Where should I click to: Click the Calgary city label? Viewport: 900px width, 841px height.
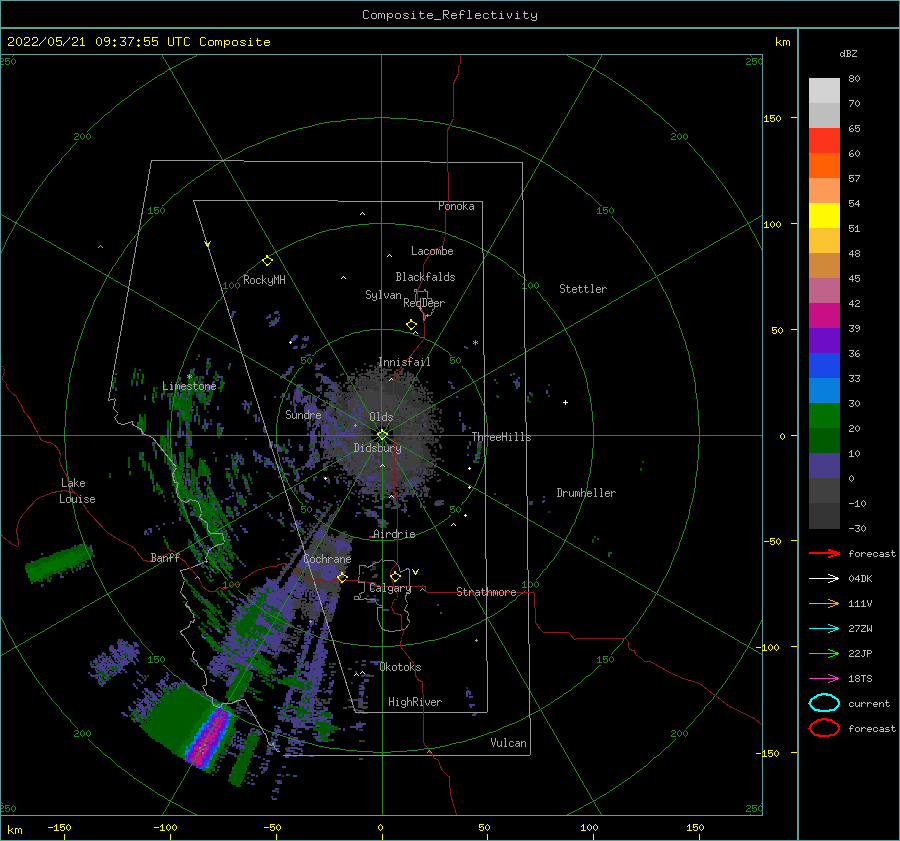[390, 588]
